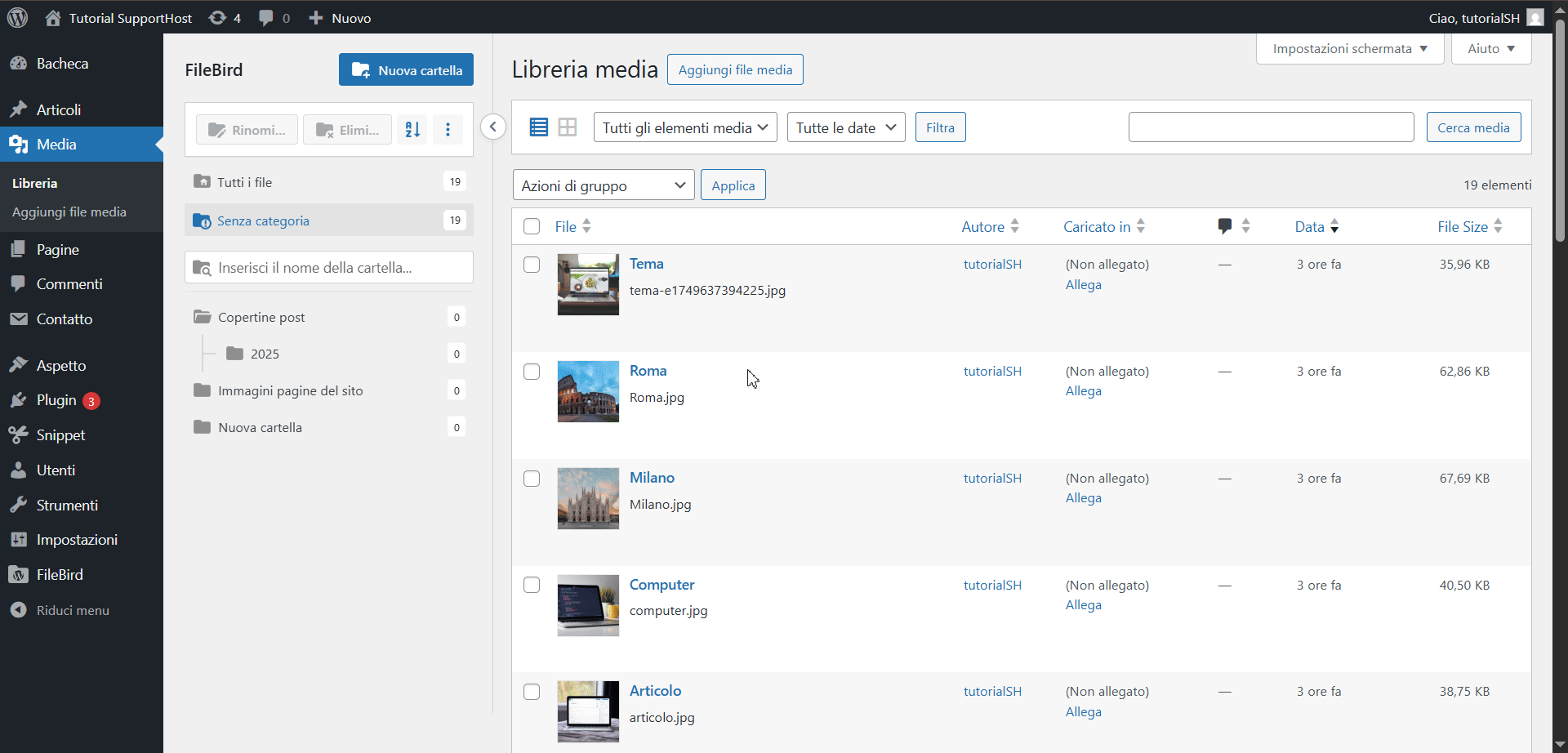Switch to grid view
Image resolution: width=1568 pixels, height=753 pixels.
[568, 127]
